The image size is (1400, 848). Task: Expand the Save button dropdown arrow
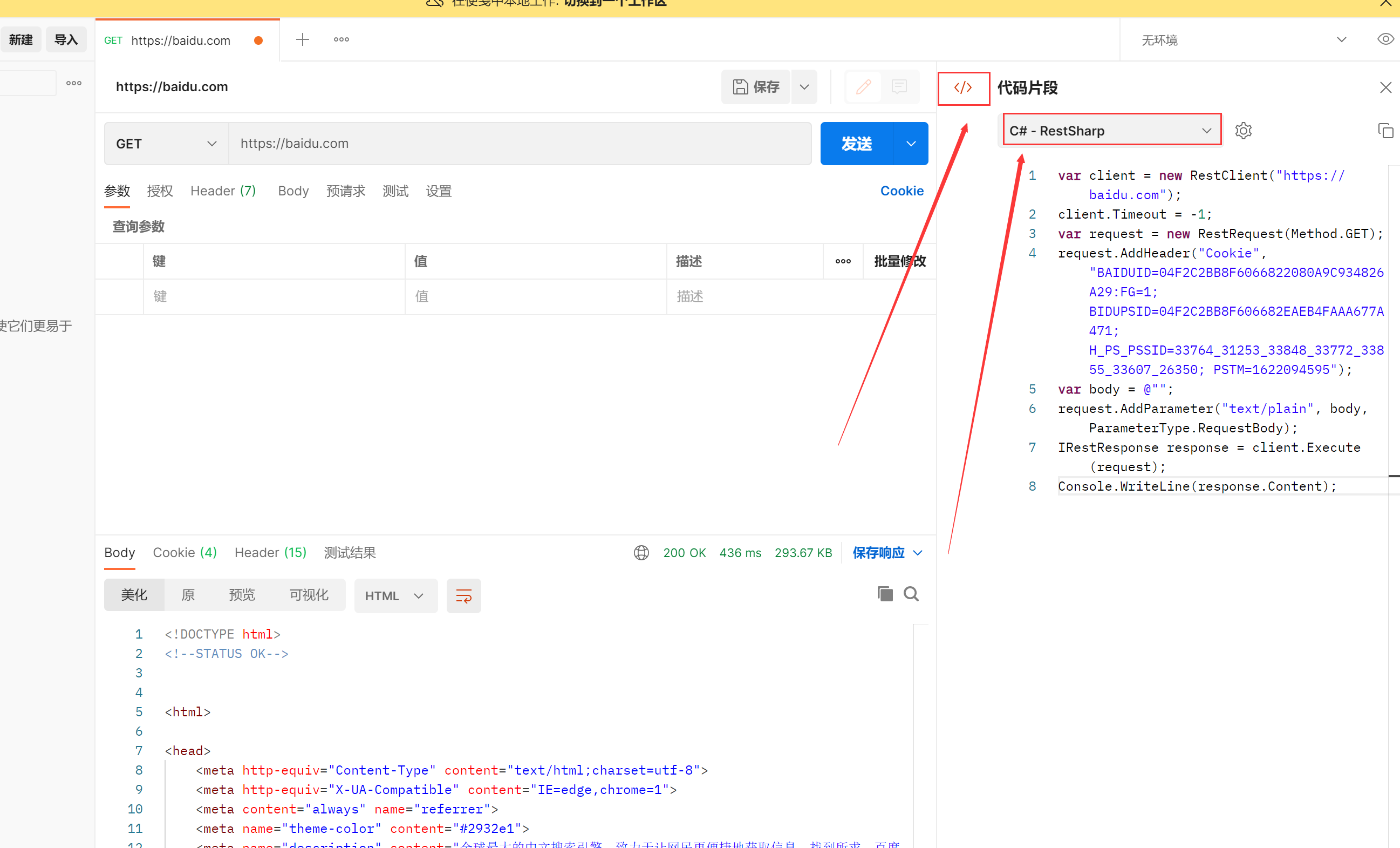[x=804, y=86]
